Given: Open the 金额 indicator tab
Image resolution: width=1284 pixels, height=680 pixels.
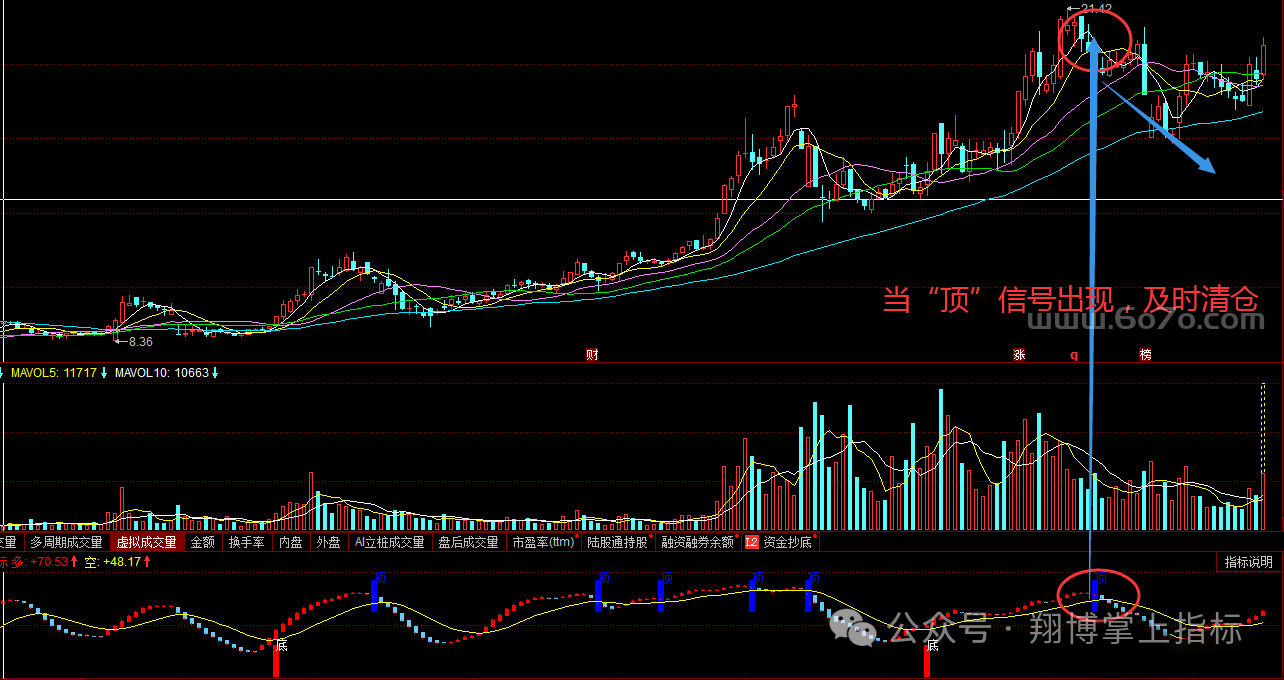Looking at the screenshot, I should 203,542.
